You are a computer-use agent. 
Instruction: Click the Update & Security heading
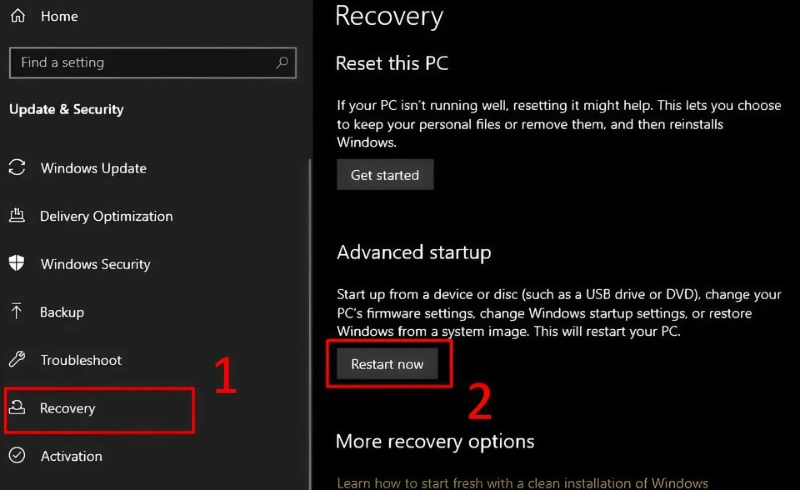(x=66, y=109)
